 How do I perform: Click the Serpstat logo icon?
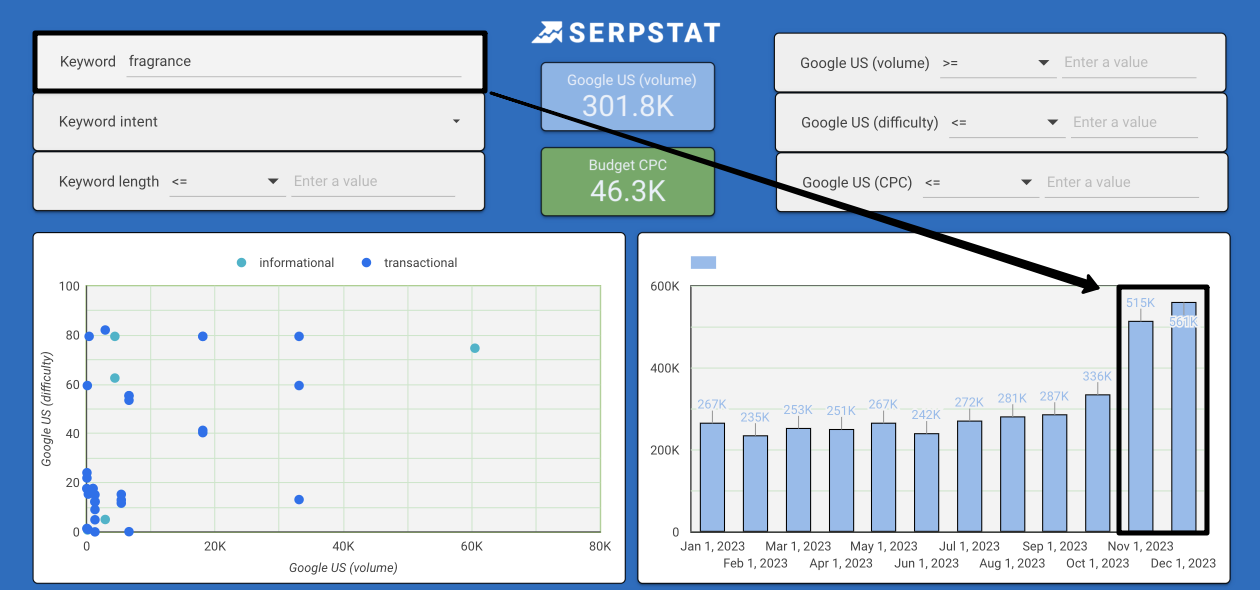tap(547, 33)
